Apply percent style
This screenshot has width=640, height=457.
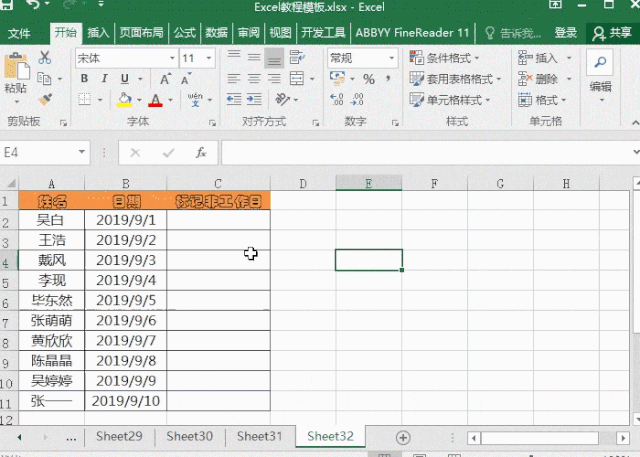(x=369, y=79)
